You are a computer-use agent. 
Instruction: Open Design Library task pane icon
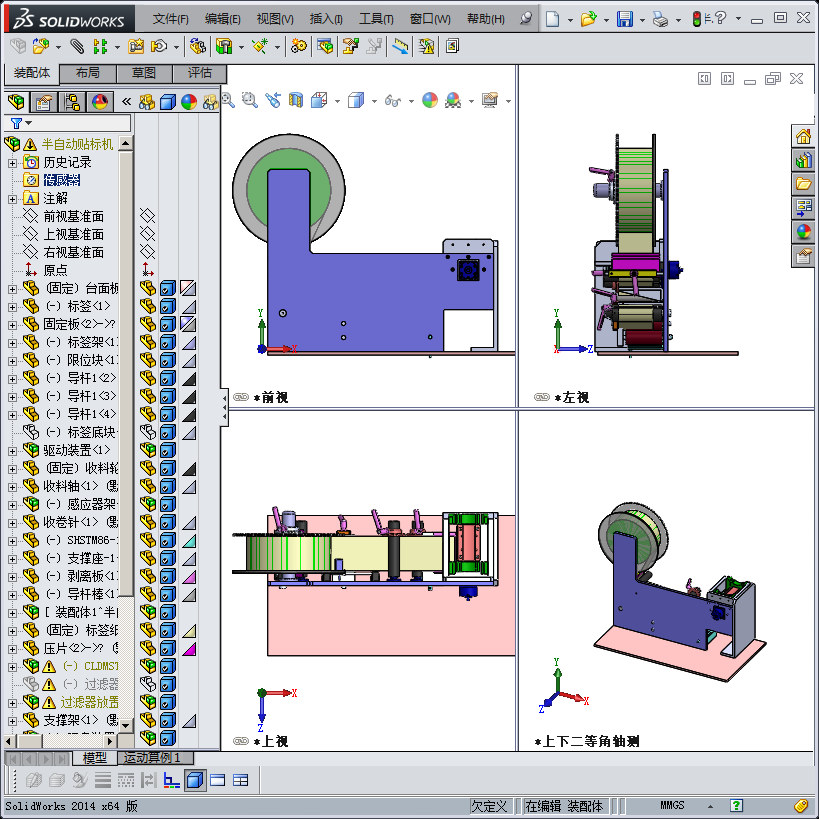tap(803, 160)
